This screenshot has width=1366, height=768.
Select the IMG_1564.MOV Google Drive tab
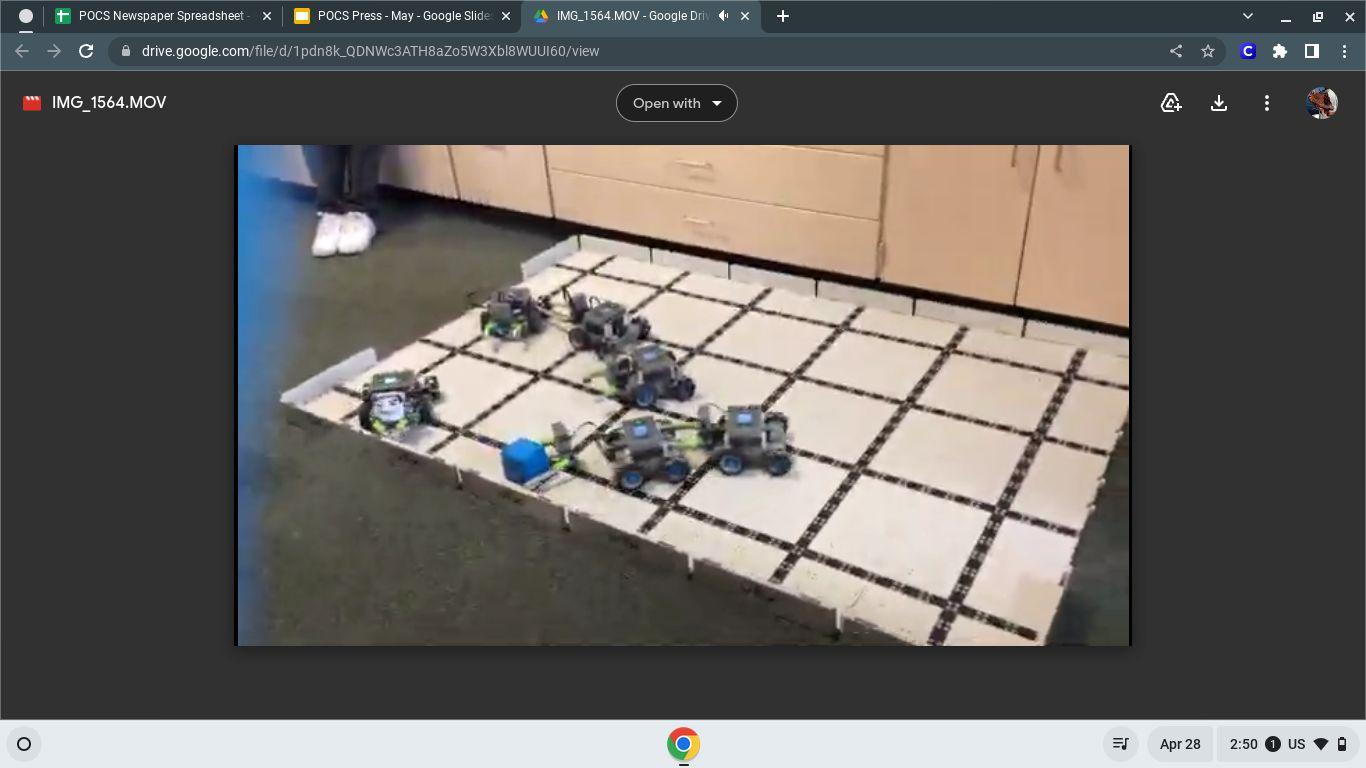[x=640, y=16]
